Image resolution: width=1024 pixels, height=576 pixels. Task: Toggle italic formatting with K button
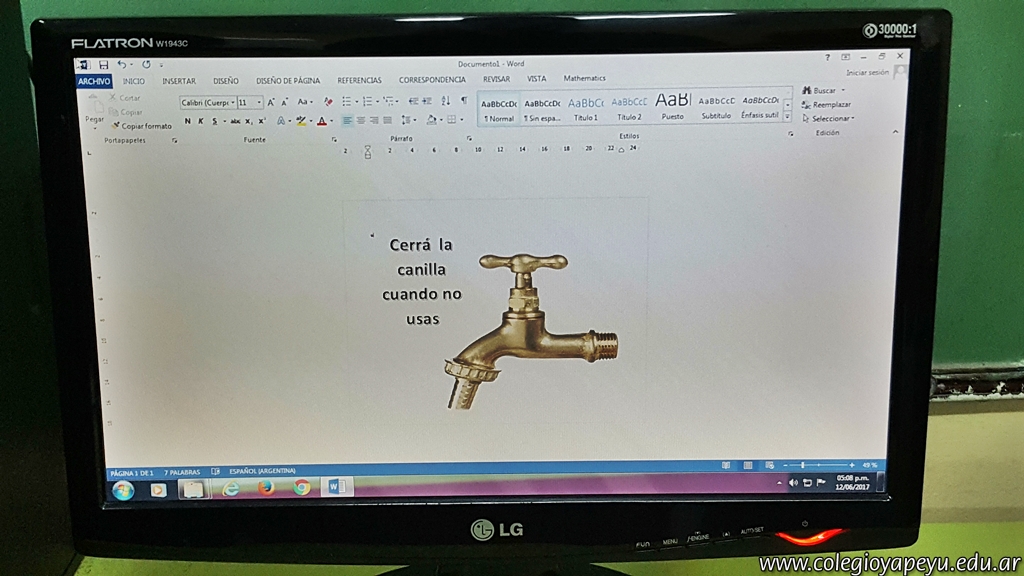[200, 121]
